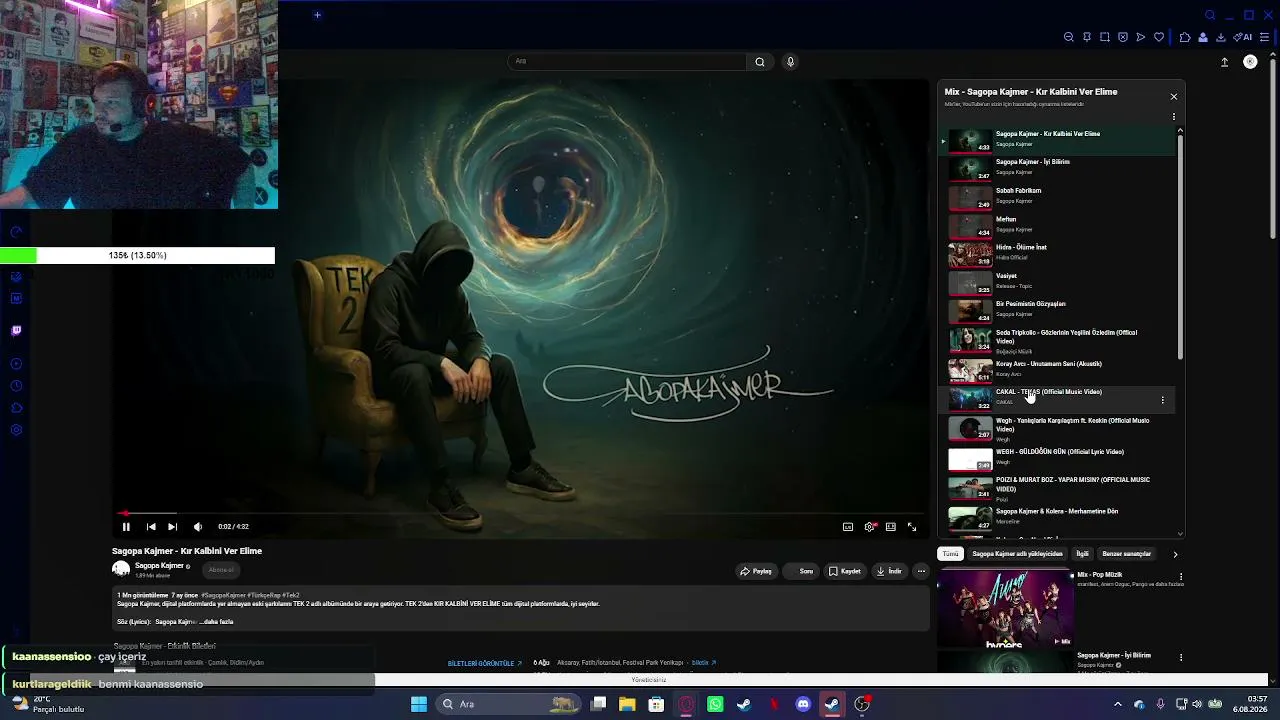The image size is (1280, 720).
Task: Skip to next video in player
Action: 172,527
